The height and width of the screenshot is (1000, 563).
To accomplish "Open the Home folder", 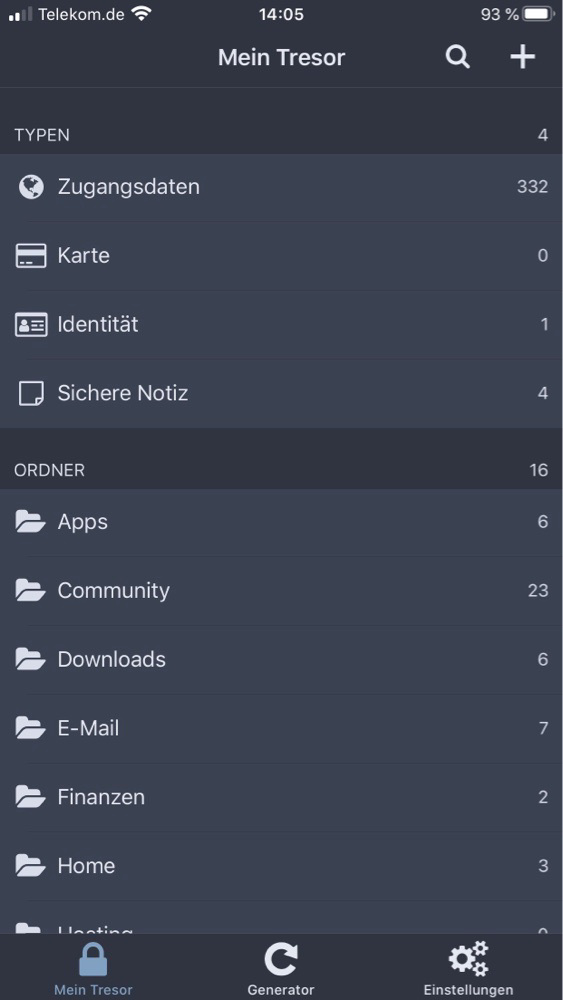I will pos(281,865).
